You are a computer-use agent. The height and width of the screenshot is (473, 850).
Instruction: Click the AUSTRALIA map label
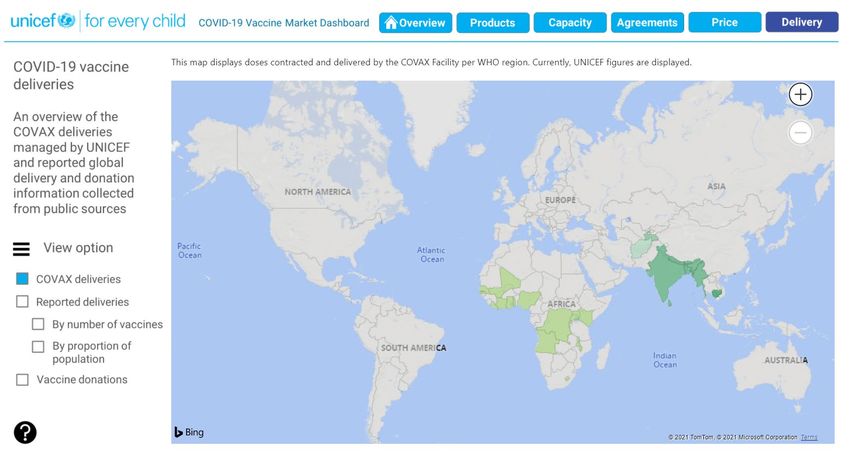(786, 360)
